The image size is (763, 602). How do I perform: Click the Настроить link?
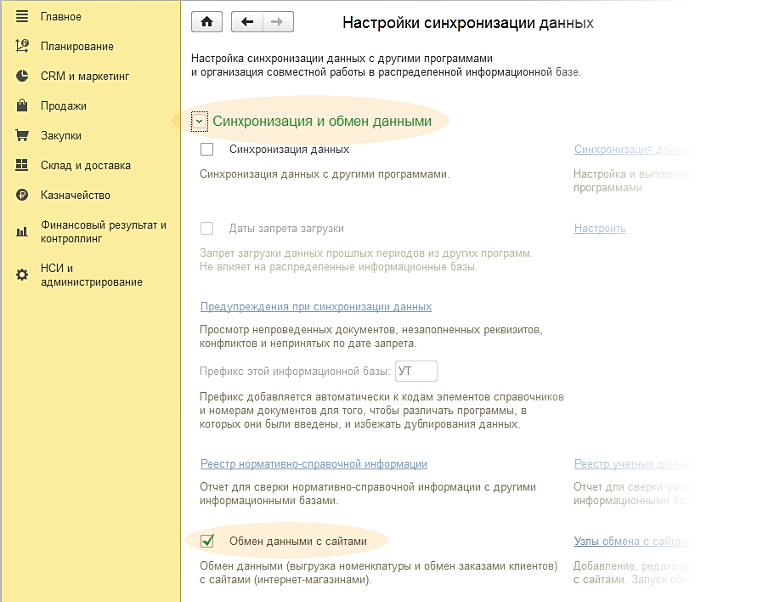tap(600, 229)
